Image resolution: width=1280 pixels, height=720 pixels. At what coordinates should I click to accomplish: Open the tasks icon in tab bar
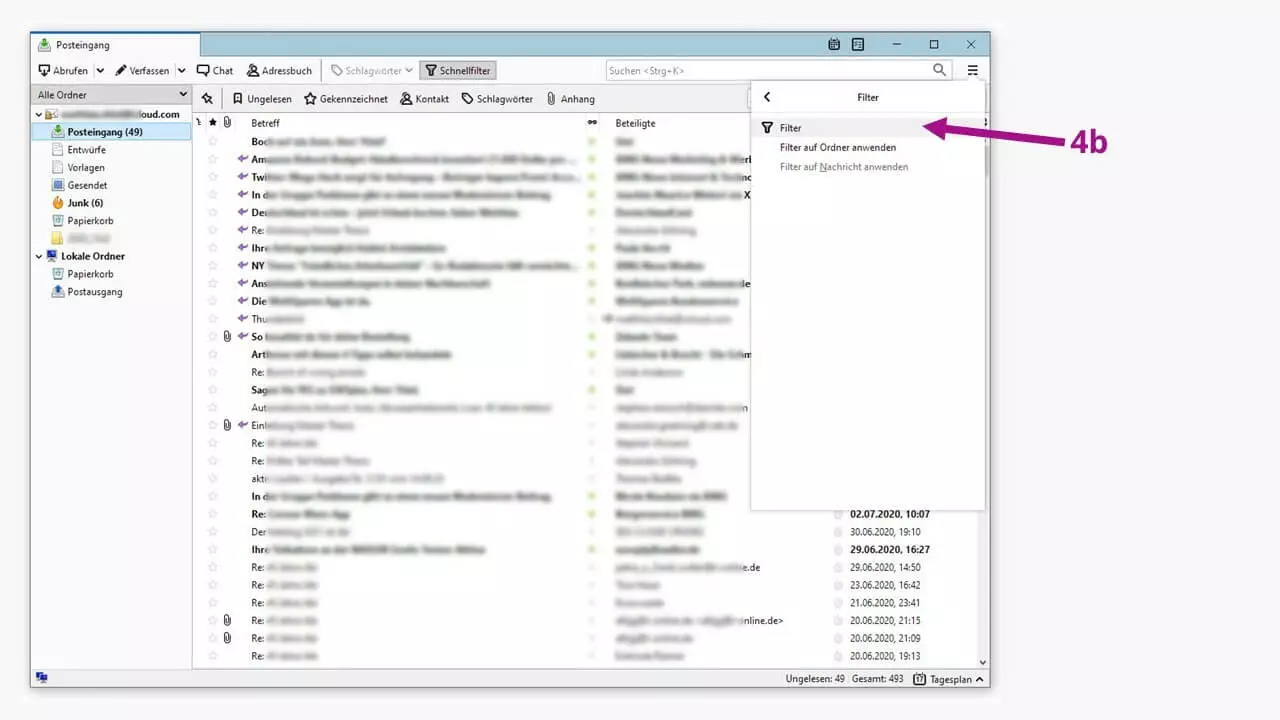[858, 44]
